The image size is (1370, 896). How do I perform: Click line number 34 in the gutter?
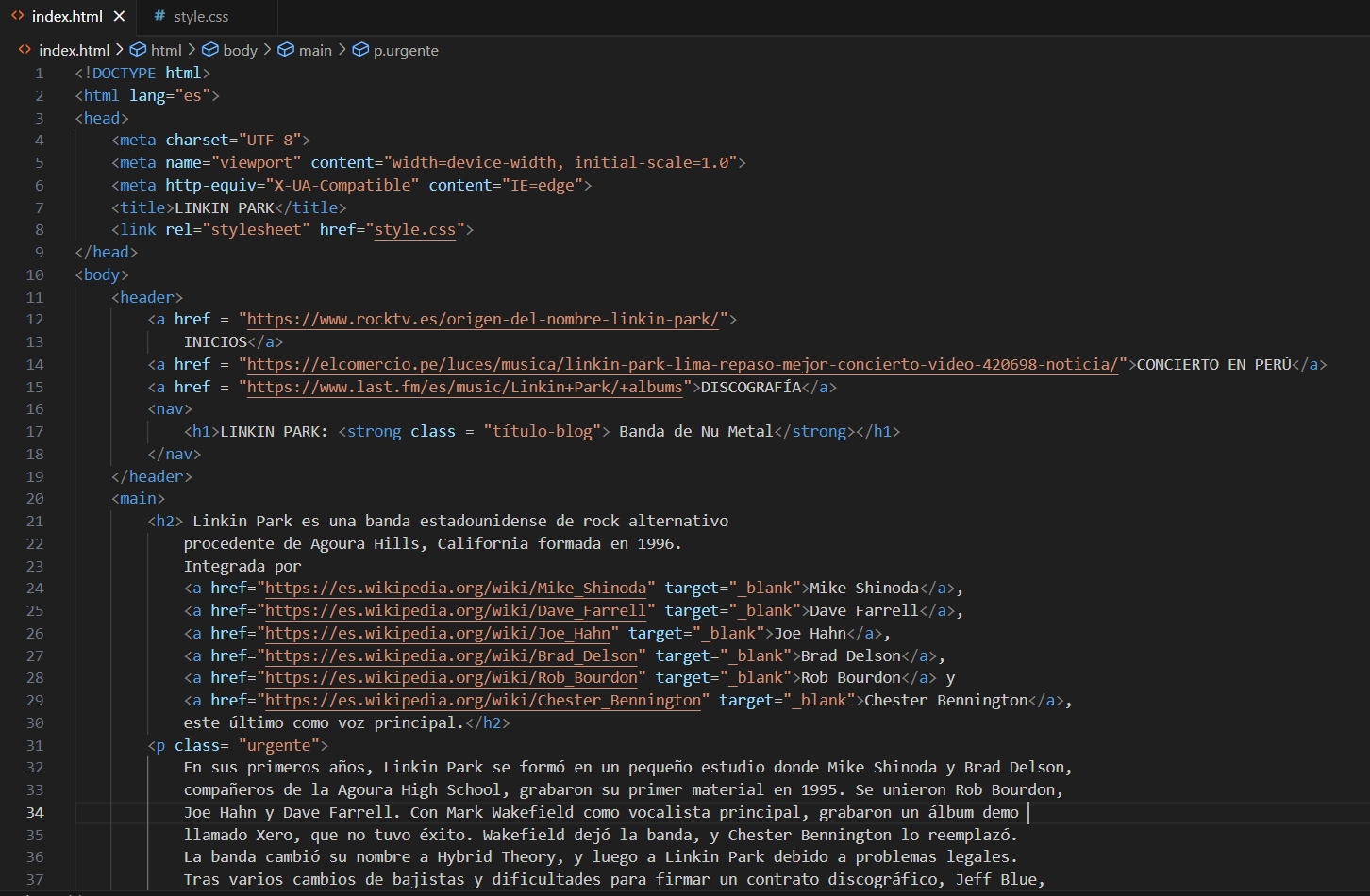point(35,813)
